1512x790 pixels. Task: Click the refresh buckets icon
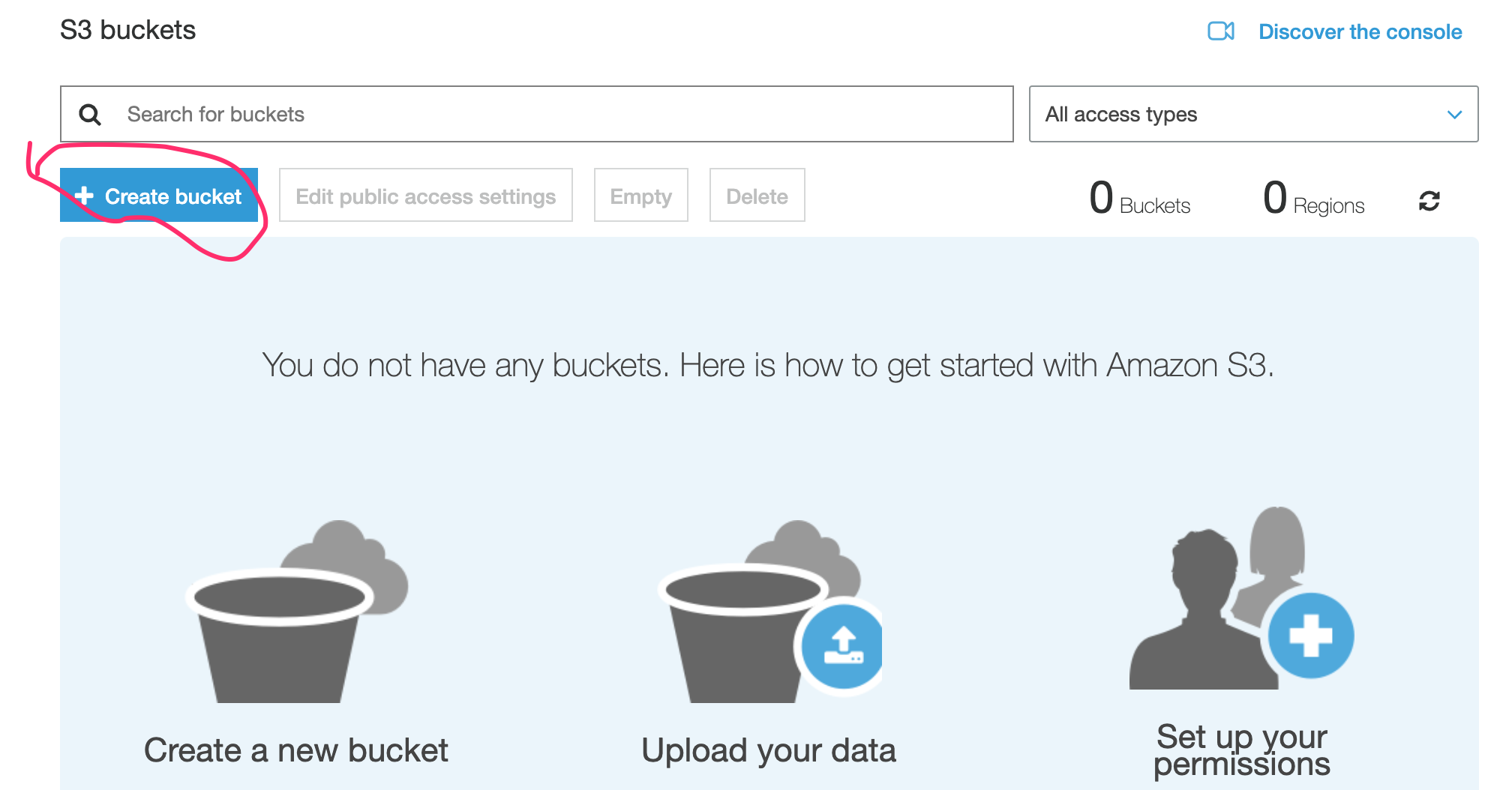(x=1429, y=201)
